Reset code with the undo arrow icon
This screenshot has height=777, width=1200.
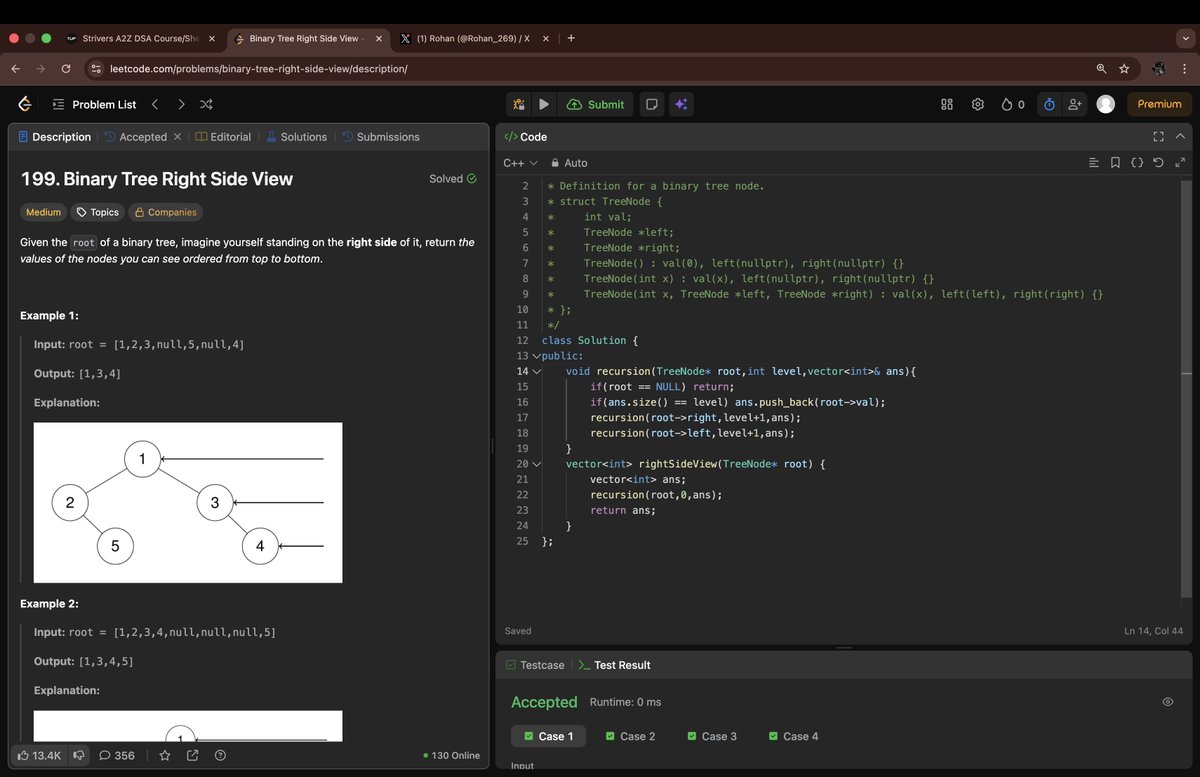pyautogui.click(x=1158, y=162)
